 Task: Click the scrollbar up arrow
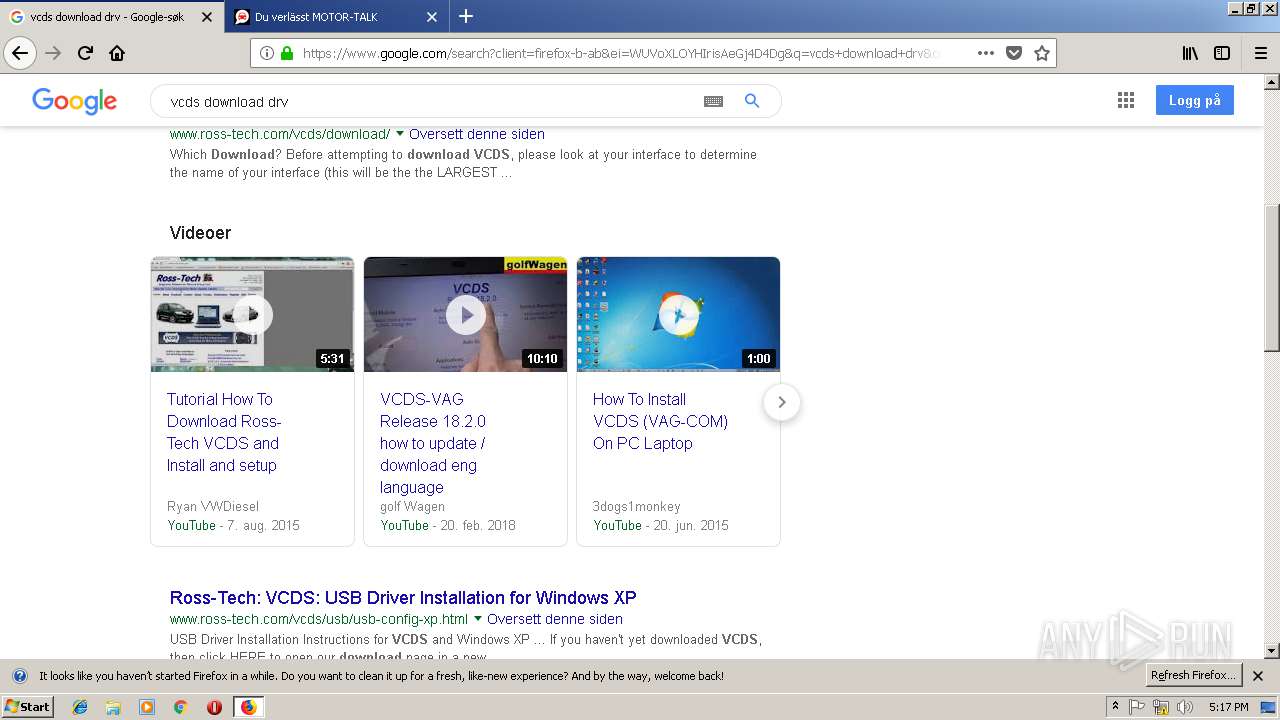(1271, 82)
